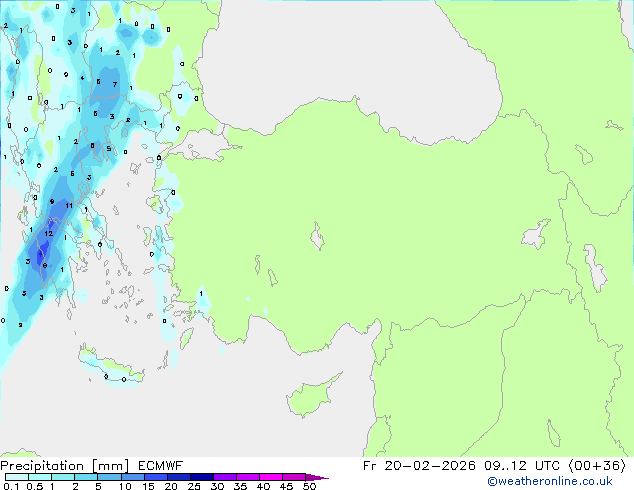
Task: Click the 0.1–0.5 mm legend color swatch
Action: pos(17,477)
